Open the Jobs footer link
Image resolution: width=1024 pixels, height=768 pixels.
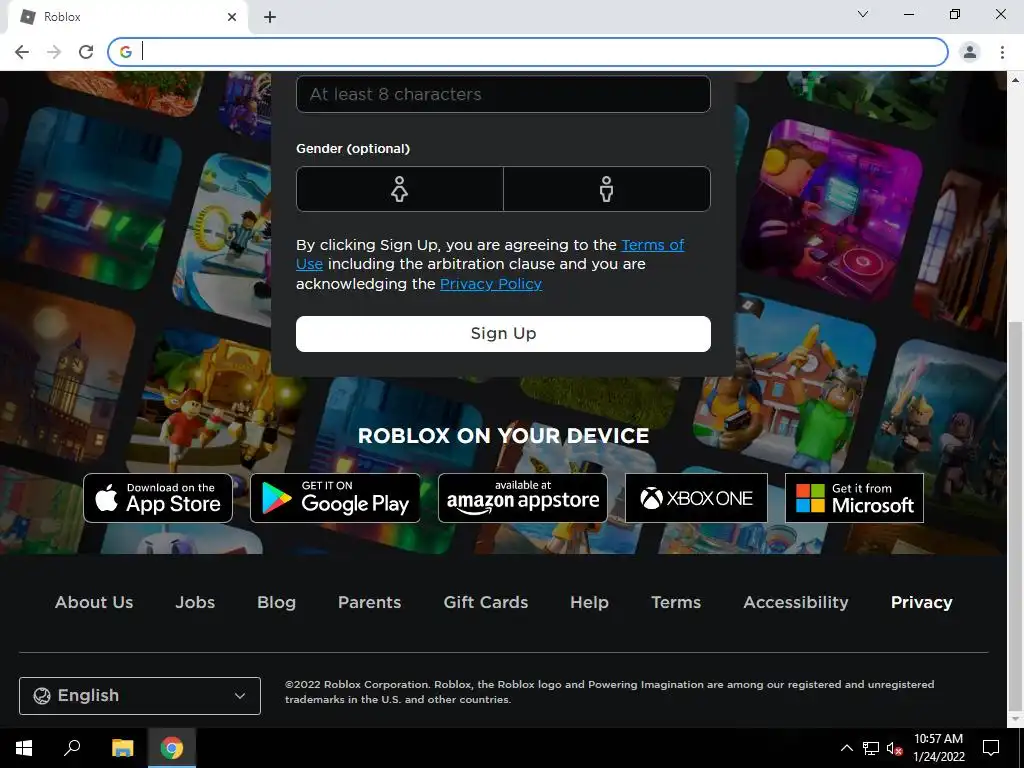coord(195,602)
